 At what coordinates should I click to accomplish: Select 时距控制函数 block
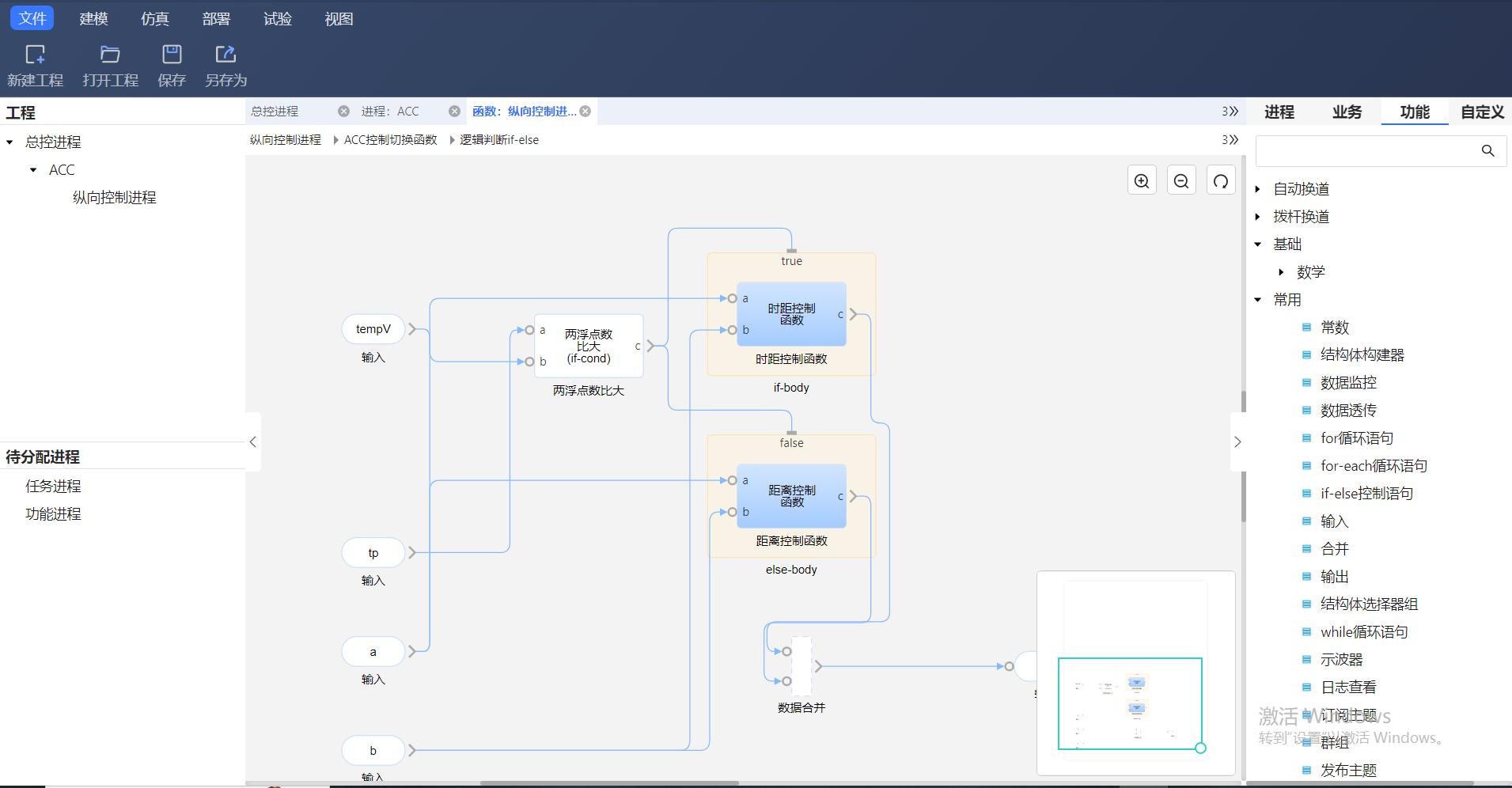pos(791,314)
